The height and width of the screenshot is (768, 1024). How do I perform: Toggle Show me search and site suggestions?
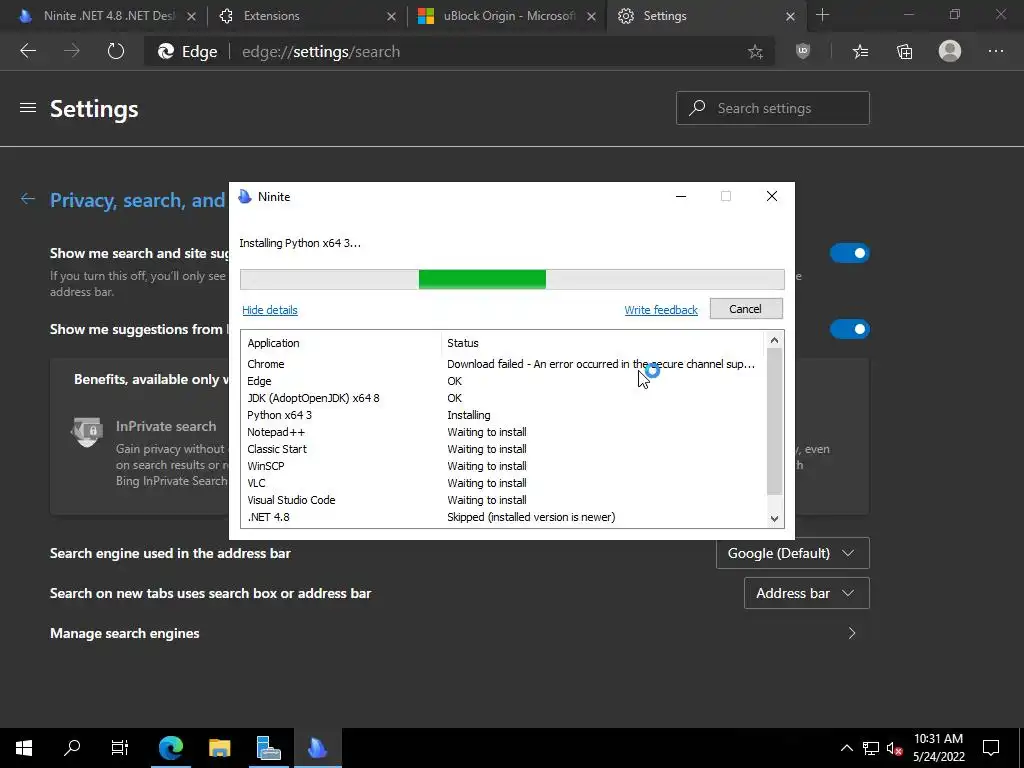[x=850, y=253]
